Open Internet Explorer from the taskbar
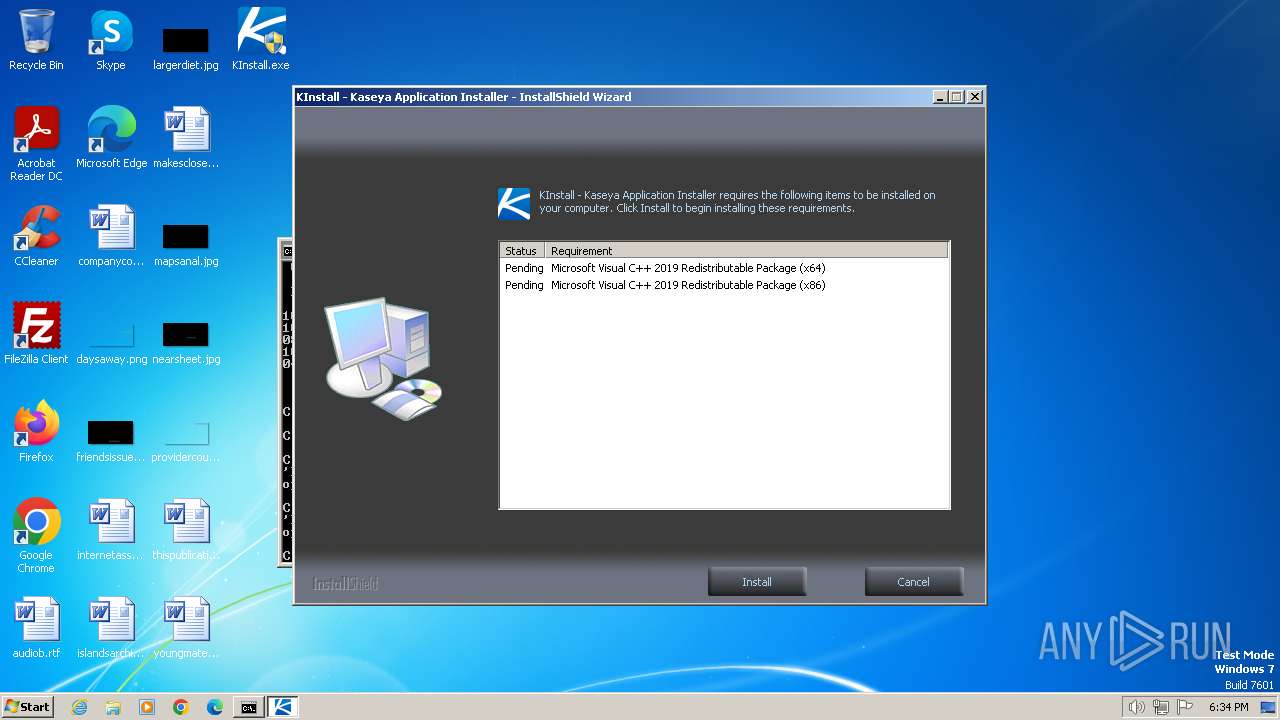The image size is (1280, 720). tap(79, 707)
